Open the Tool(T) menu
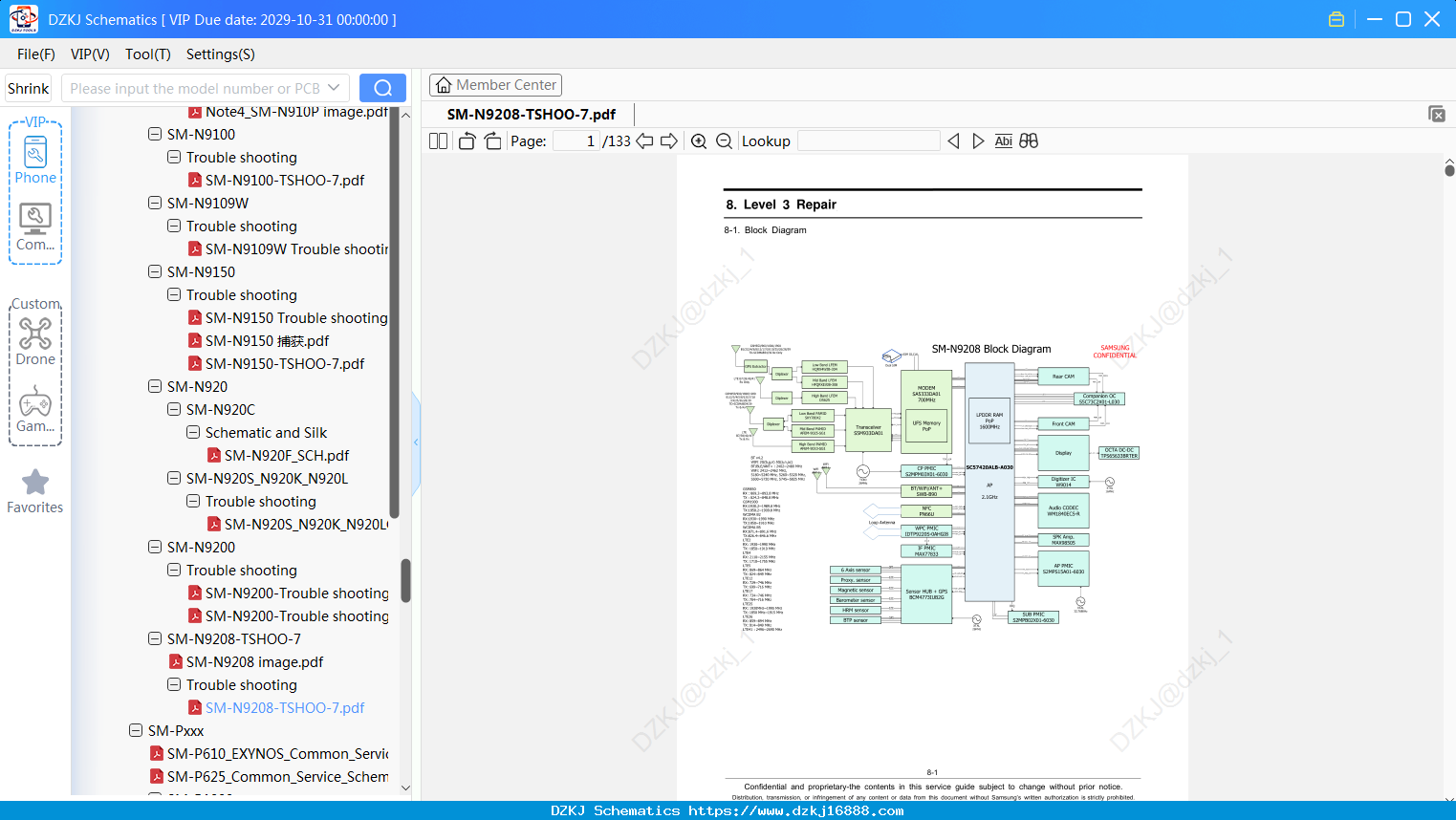 [148, 54]
